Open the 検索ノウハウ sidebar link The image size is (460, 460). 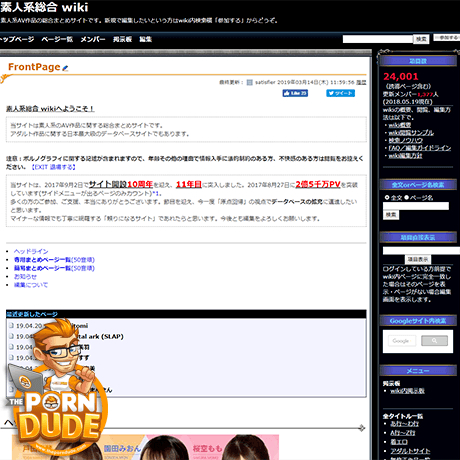point(405,140)
